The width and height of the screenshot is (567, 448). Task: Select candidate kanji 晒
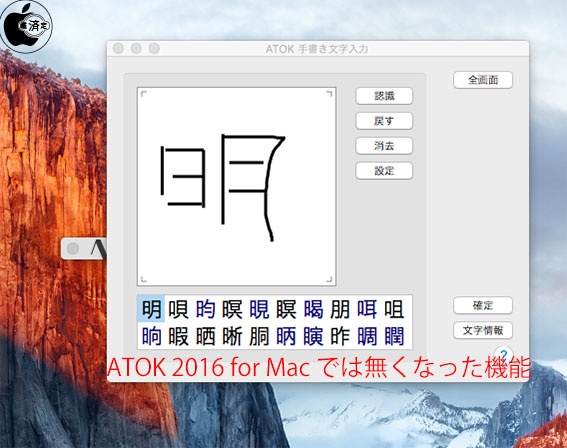[x=205, y=336]
